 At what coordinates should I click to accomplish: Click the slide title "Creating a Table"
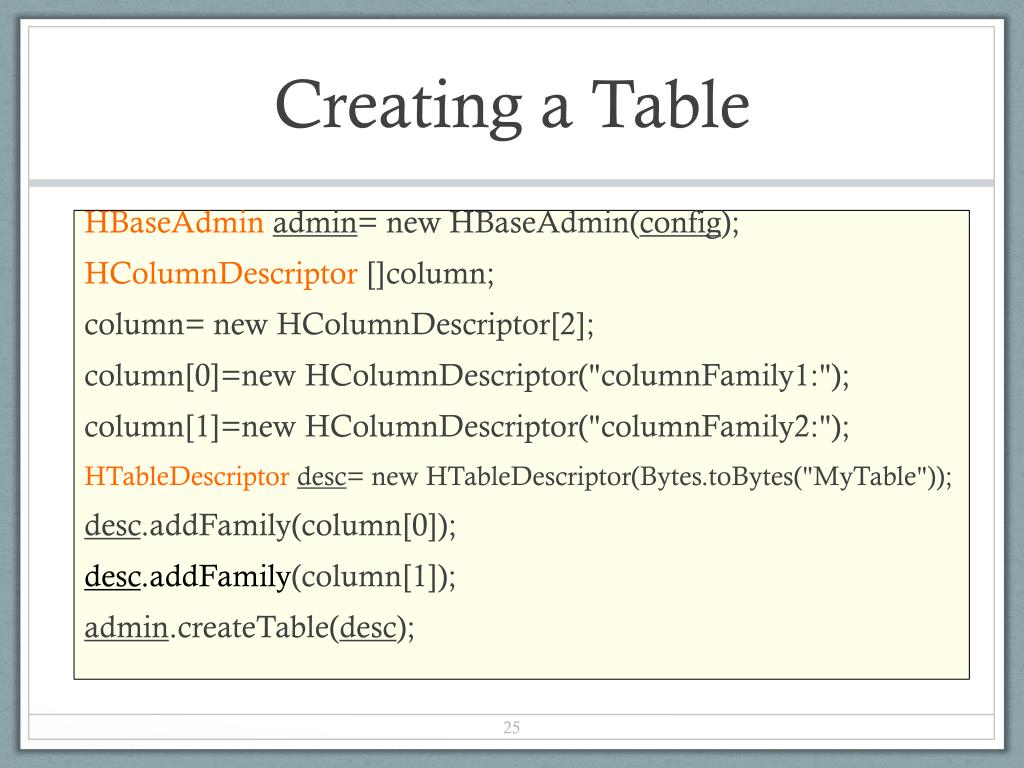pos(512,106)
